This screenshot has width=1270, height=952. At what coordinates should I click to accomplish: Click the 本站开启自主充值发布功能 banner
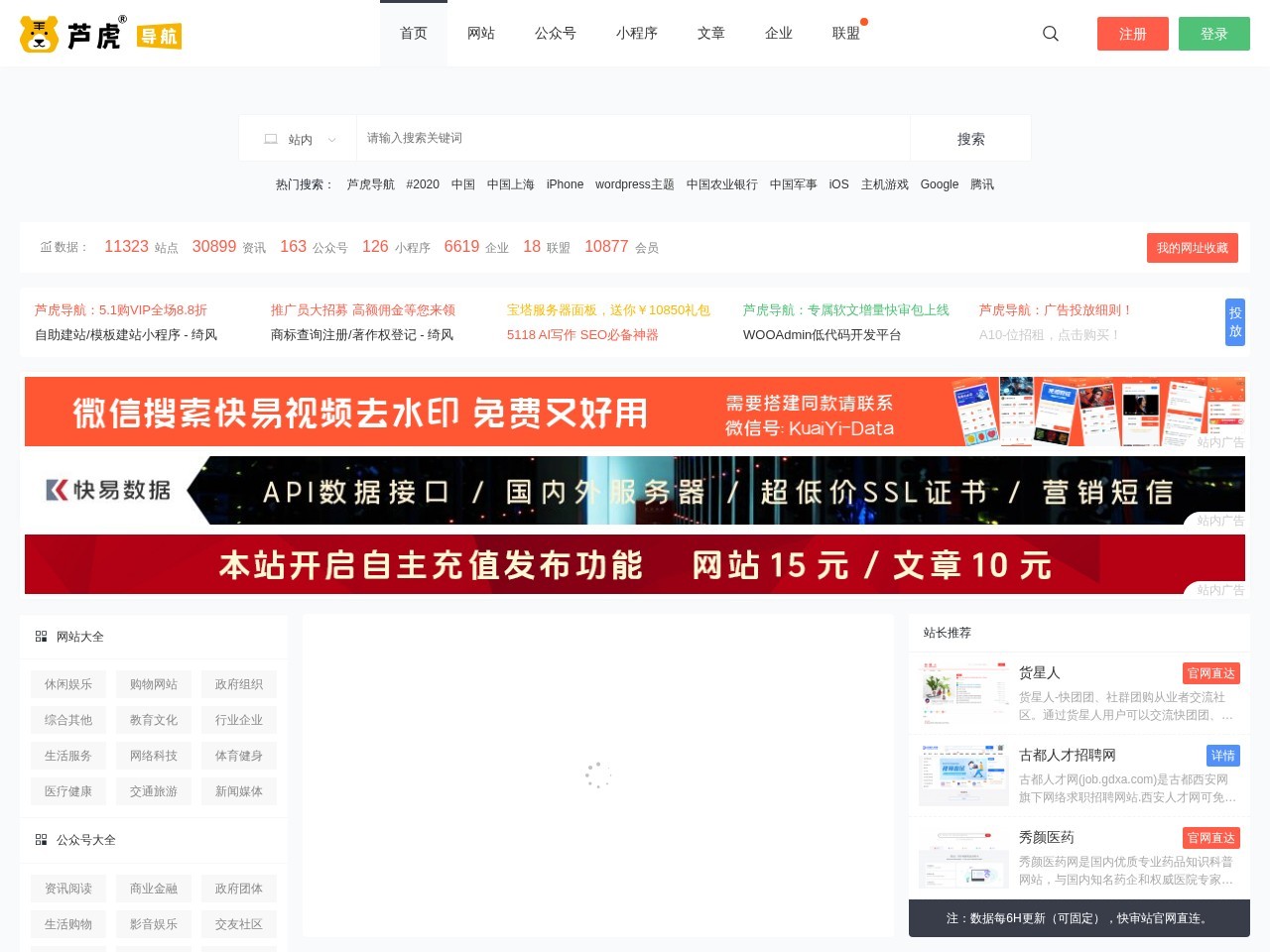click(x=635, y=564)
